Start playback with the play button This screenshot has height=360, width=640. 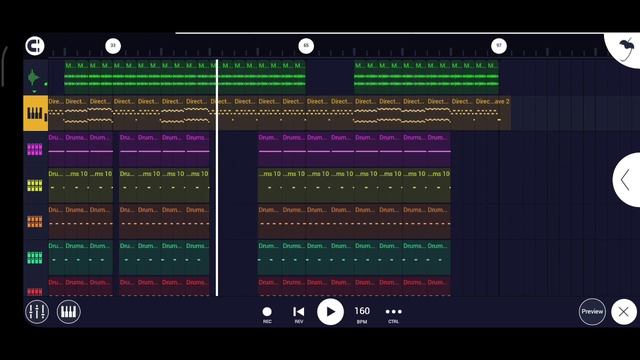coord(330,312)
